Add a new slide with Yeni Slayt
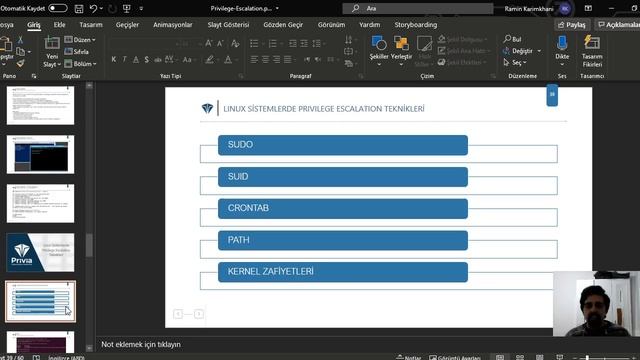640x360 pixels. 52,52
